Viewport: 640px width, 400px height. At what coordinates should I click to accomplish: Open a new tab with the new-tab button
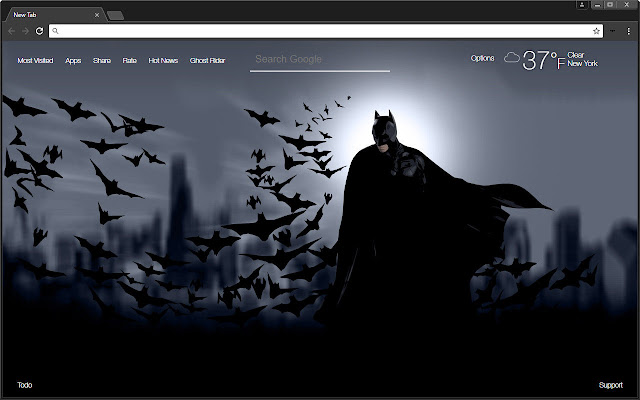click(115, 16)
